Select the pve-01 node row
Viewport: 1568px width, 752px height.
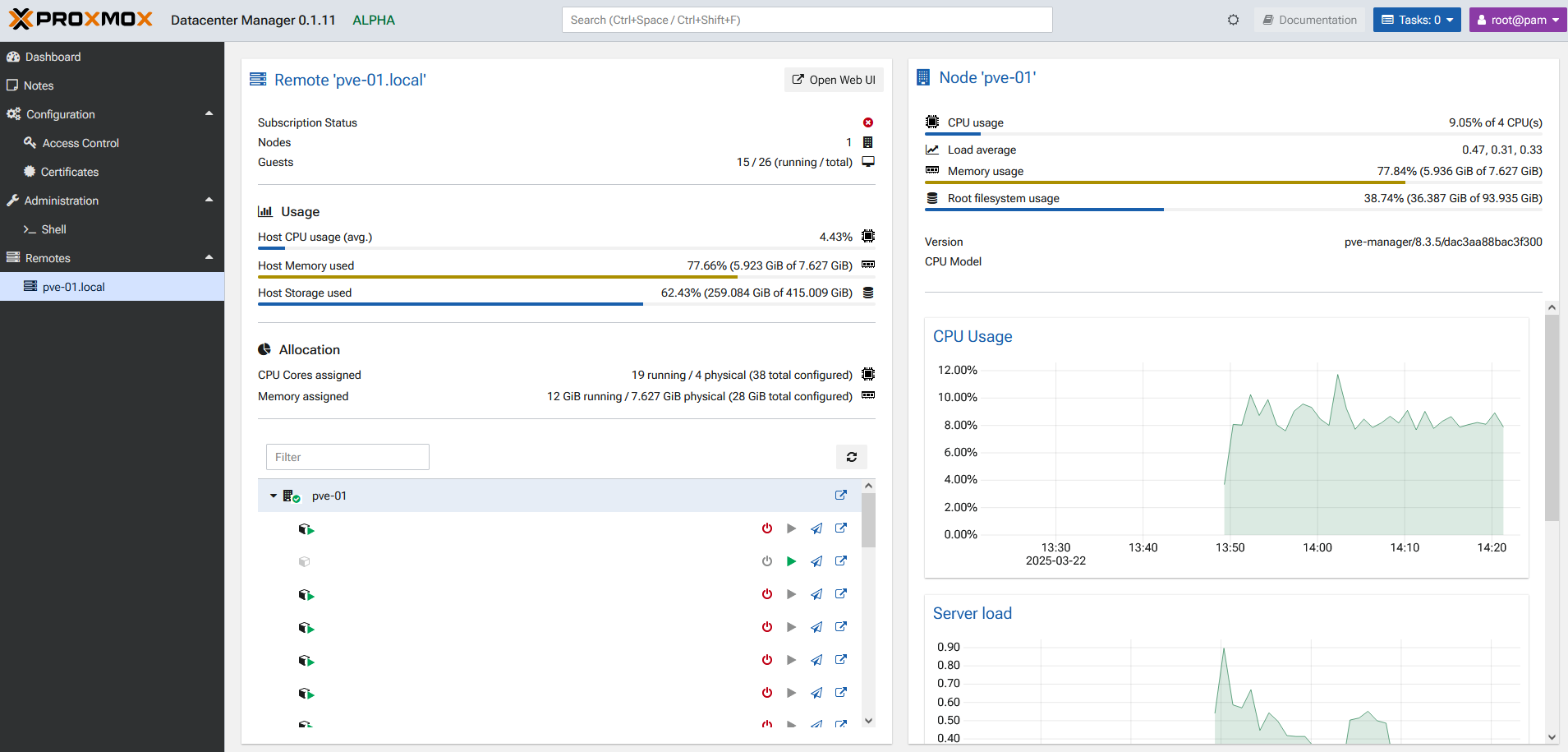tap(559, 496)
